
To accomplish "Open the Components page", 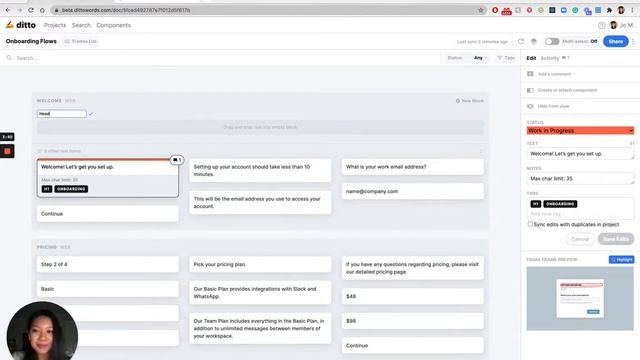I will (x=113, y=25).
